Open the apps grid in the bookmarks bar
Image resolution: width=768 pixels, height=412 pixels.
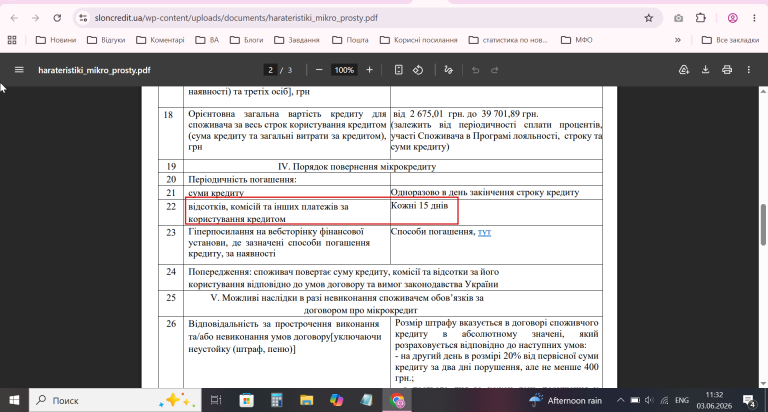pos(12,40)
